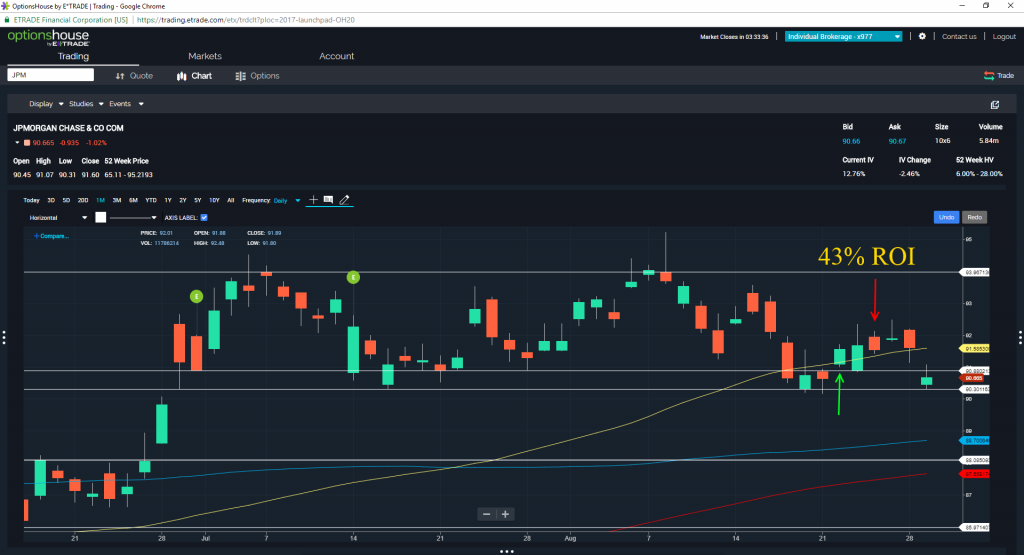Open the Horizontal drawing type dropdown
1024x555 pixels.
57,217
